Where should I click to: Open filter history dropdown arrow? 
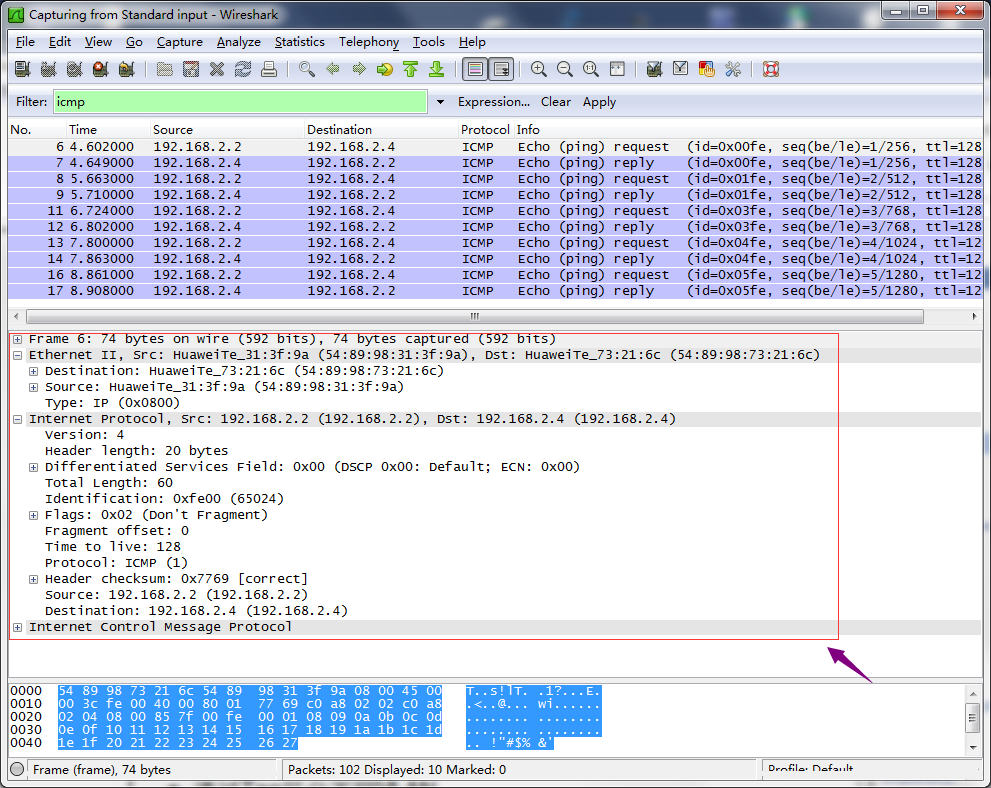click(440, 102)
